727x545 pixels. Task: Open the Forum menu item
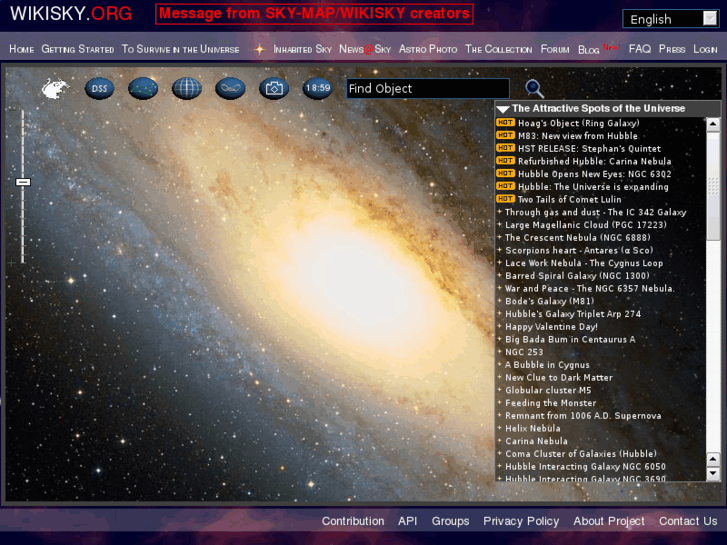[555, 49]
